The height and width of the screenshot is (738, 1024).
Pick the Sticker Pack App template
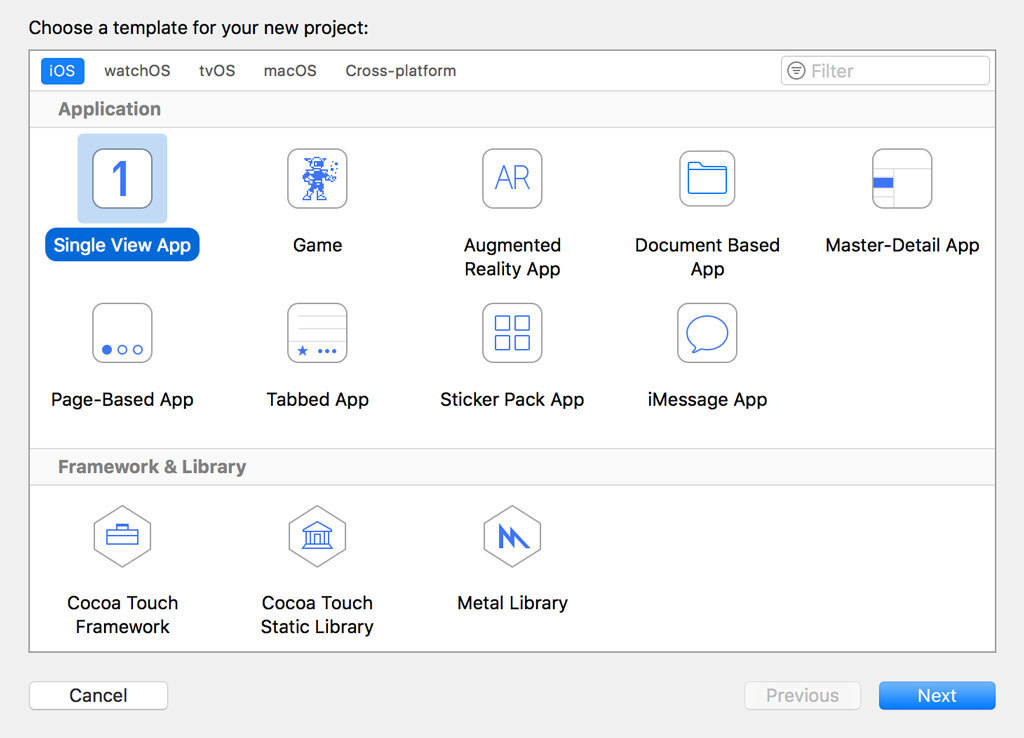[512, 333]
